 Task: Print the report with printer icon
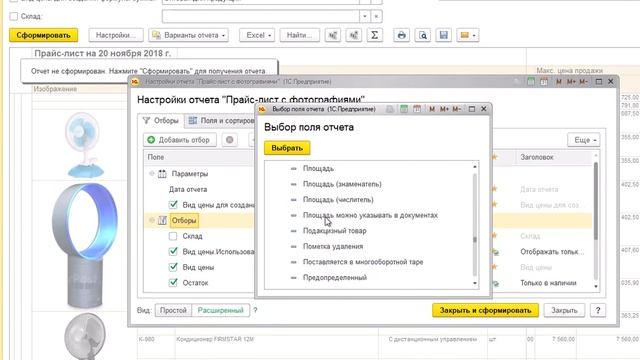[401, 35]
